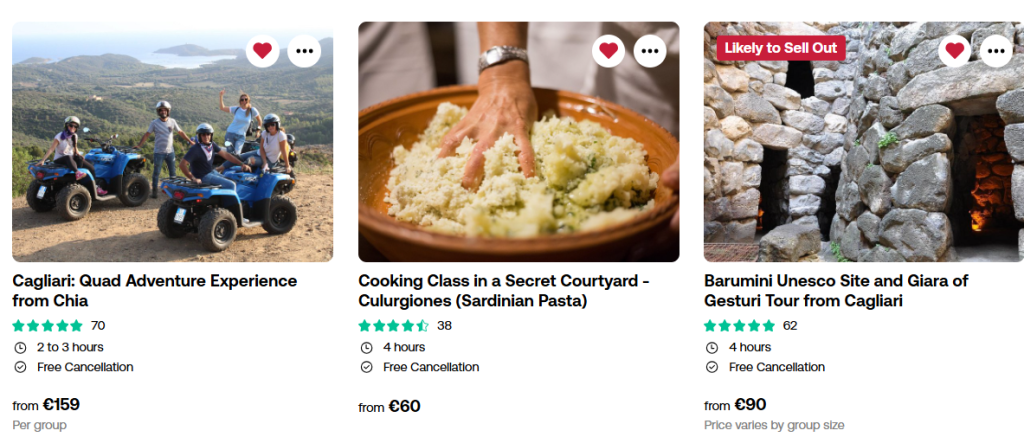Image resolution: width=1024 pixels, height=437 pixels.
Task: Open Barumini Unesco Site tour title link
Action: [835, 290]
